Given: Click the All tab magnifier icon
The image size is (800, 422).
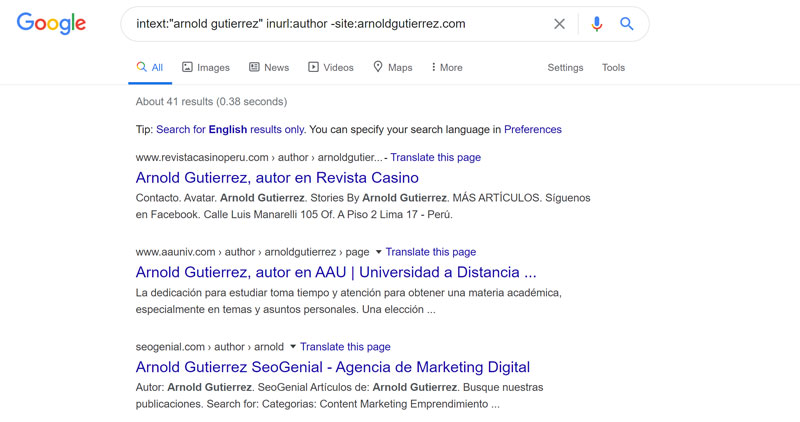Looking at the screenshot, I should pyautogui.click(x=141, y=67).
